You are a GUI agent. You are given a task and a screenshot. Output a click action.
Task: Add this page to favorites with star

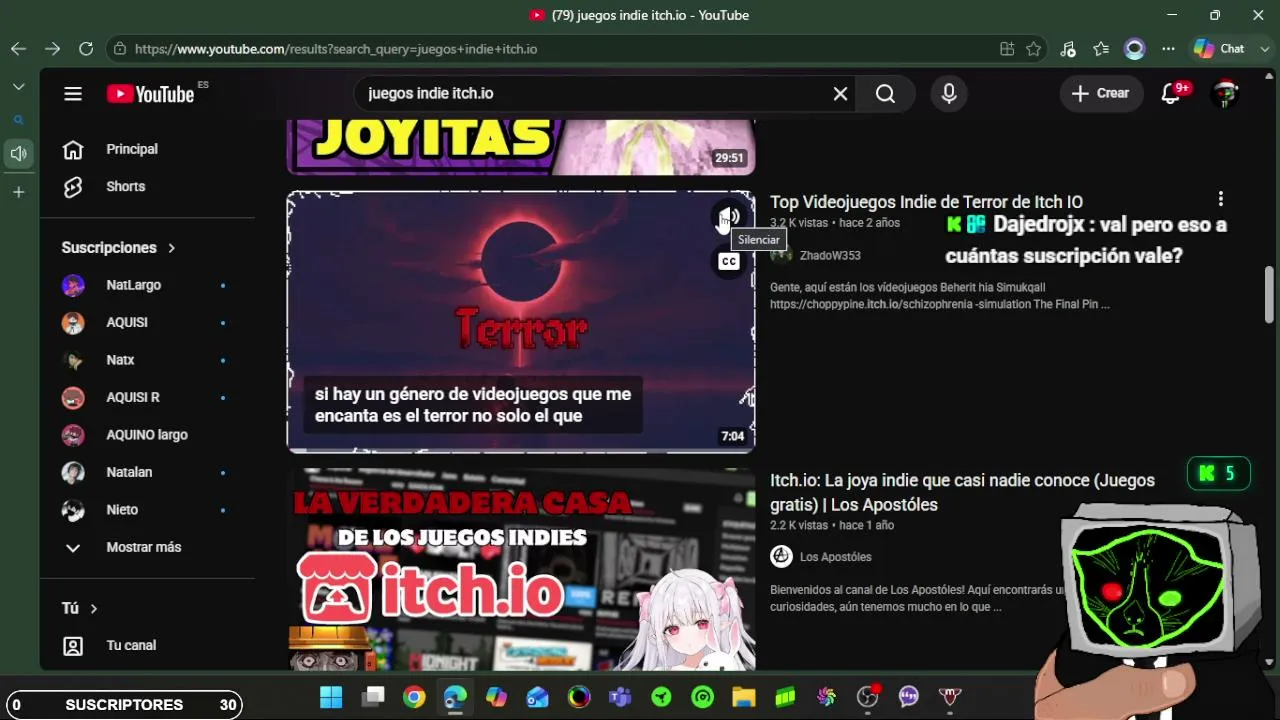(x=1034, y=49)
